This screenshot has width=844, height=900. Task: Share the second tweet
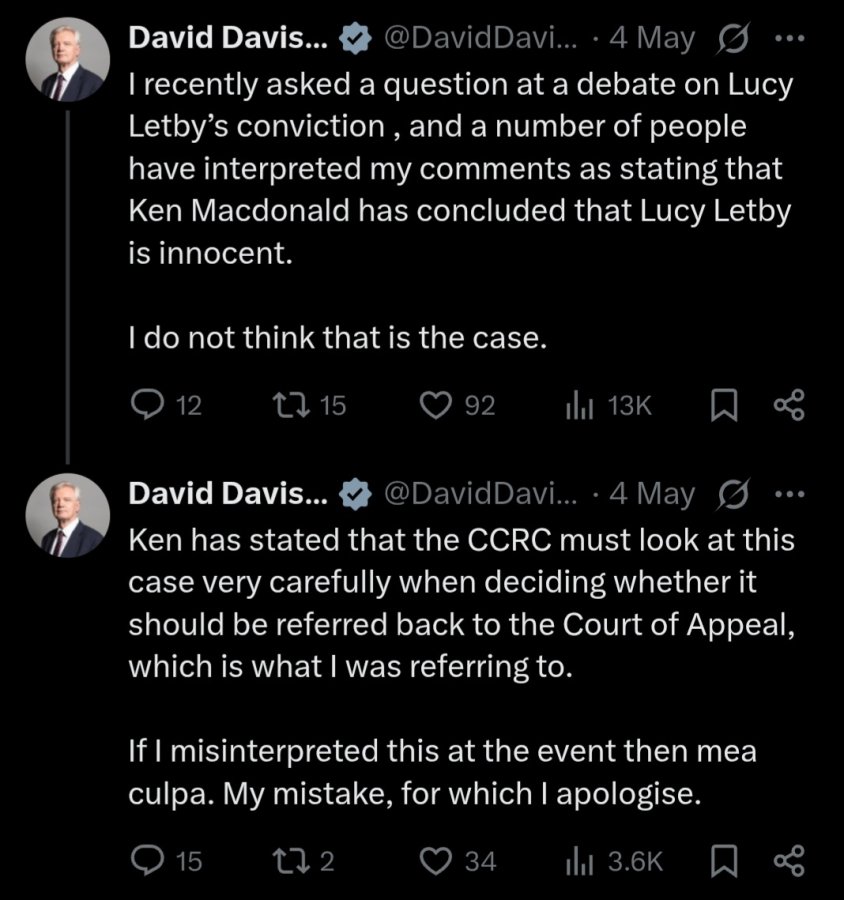(789, 861)
